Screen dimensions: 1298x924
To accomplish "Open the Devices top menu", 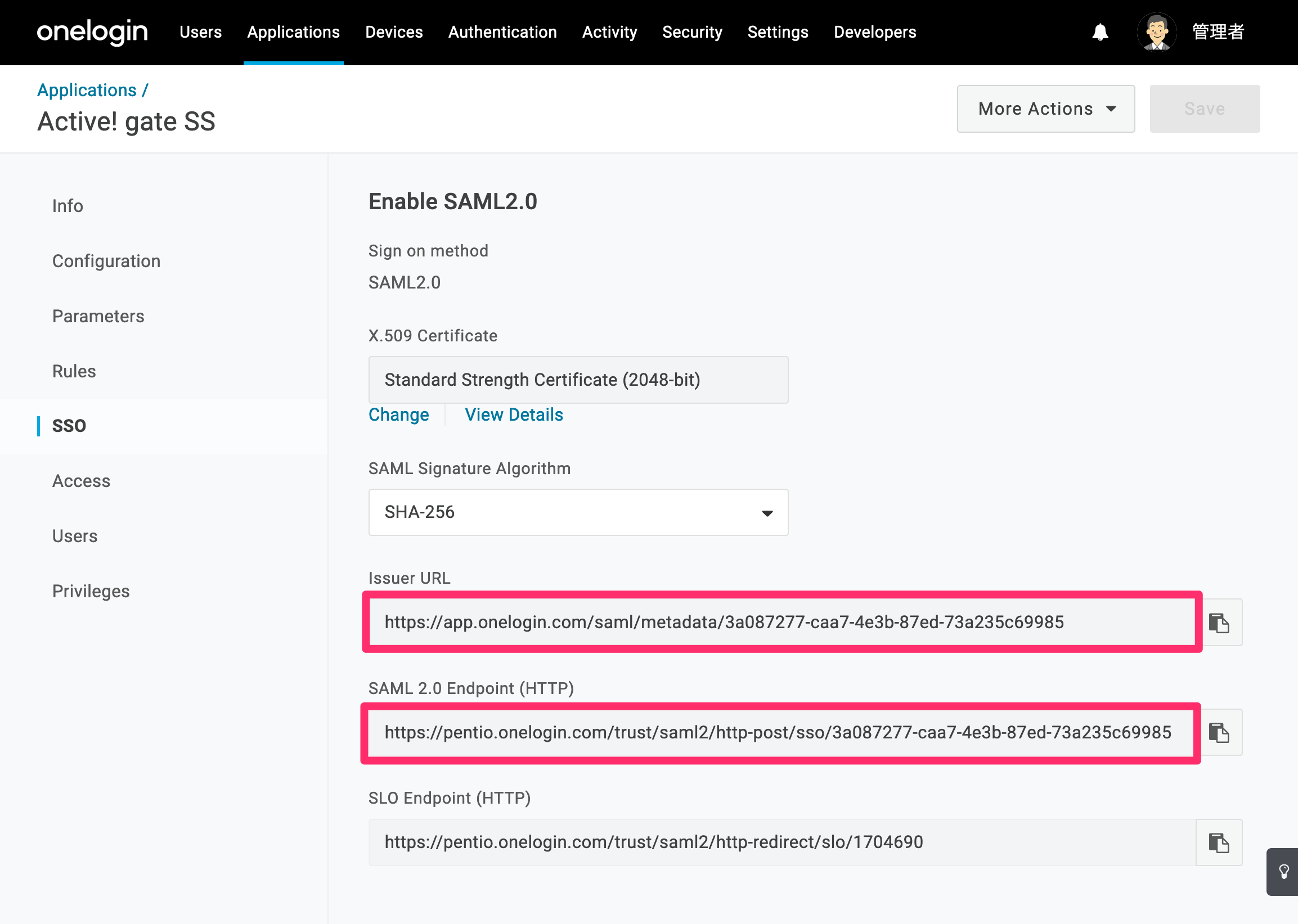I will 394,32.
